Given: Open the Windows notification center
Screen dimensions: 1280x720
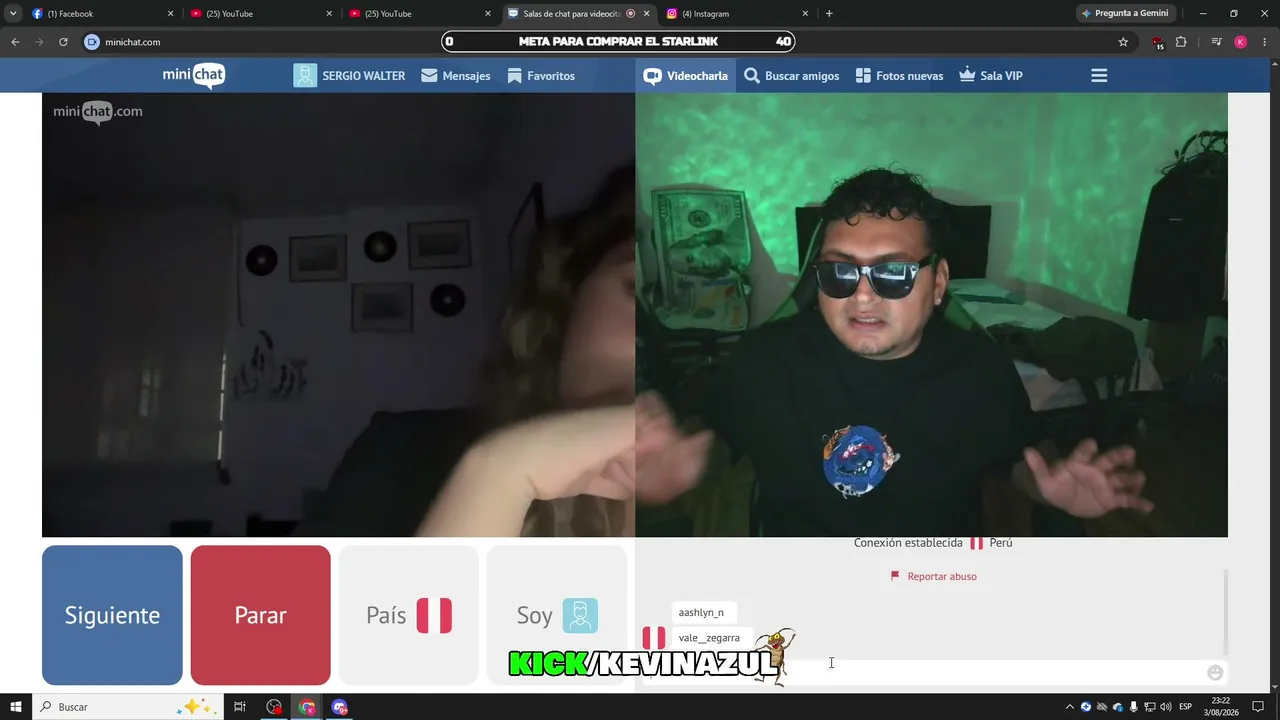Looking at the screenshot, I should tap(1259, 707).
